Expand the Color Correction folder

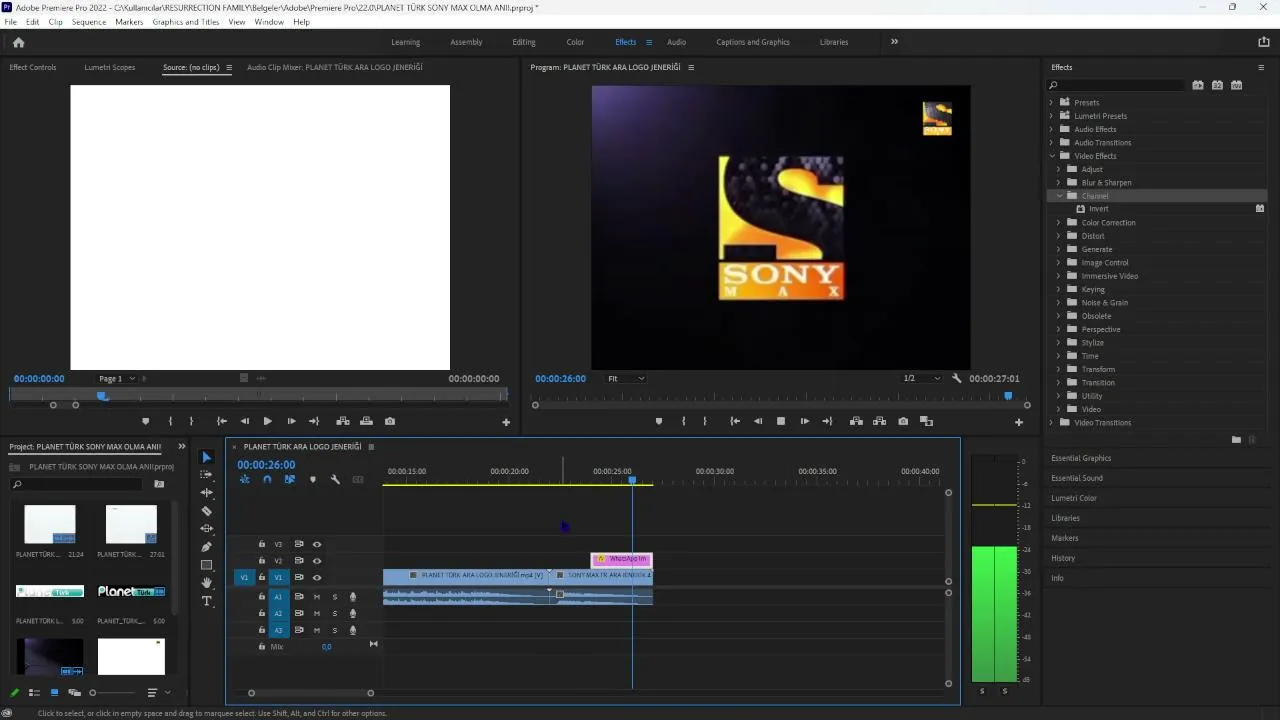[1059, 223]
